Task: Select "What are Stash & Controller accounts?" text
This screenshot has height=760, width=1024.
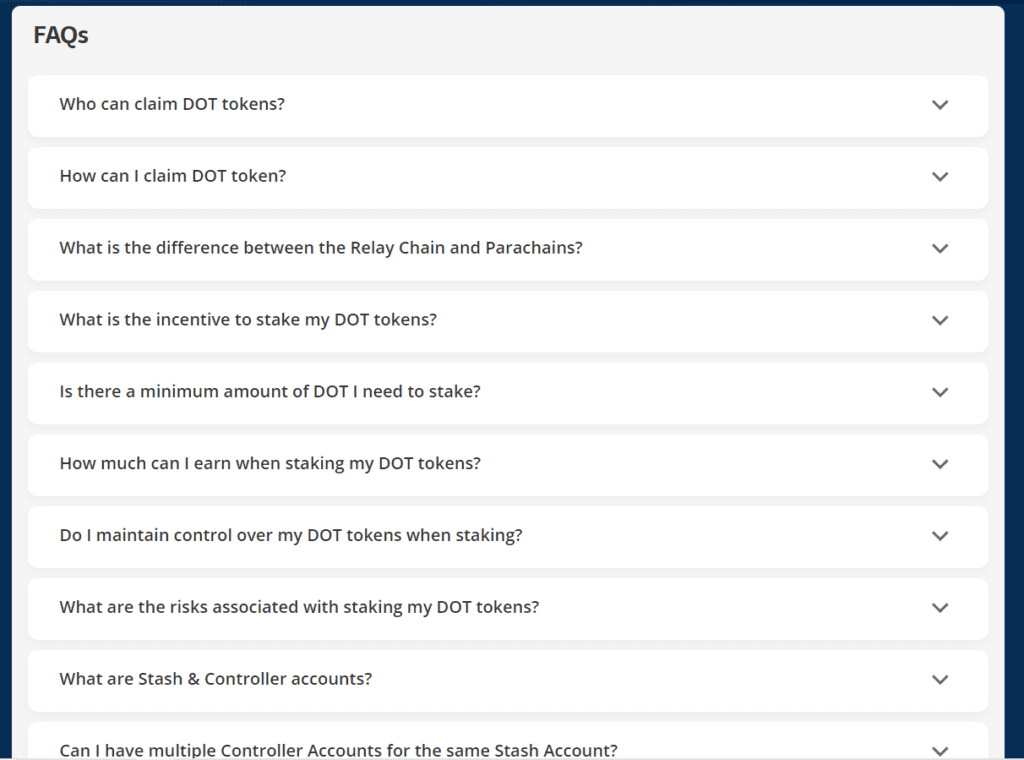Action: coord(216,680)
